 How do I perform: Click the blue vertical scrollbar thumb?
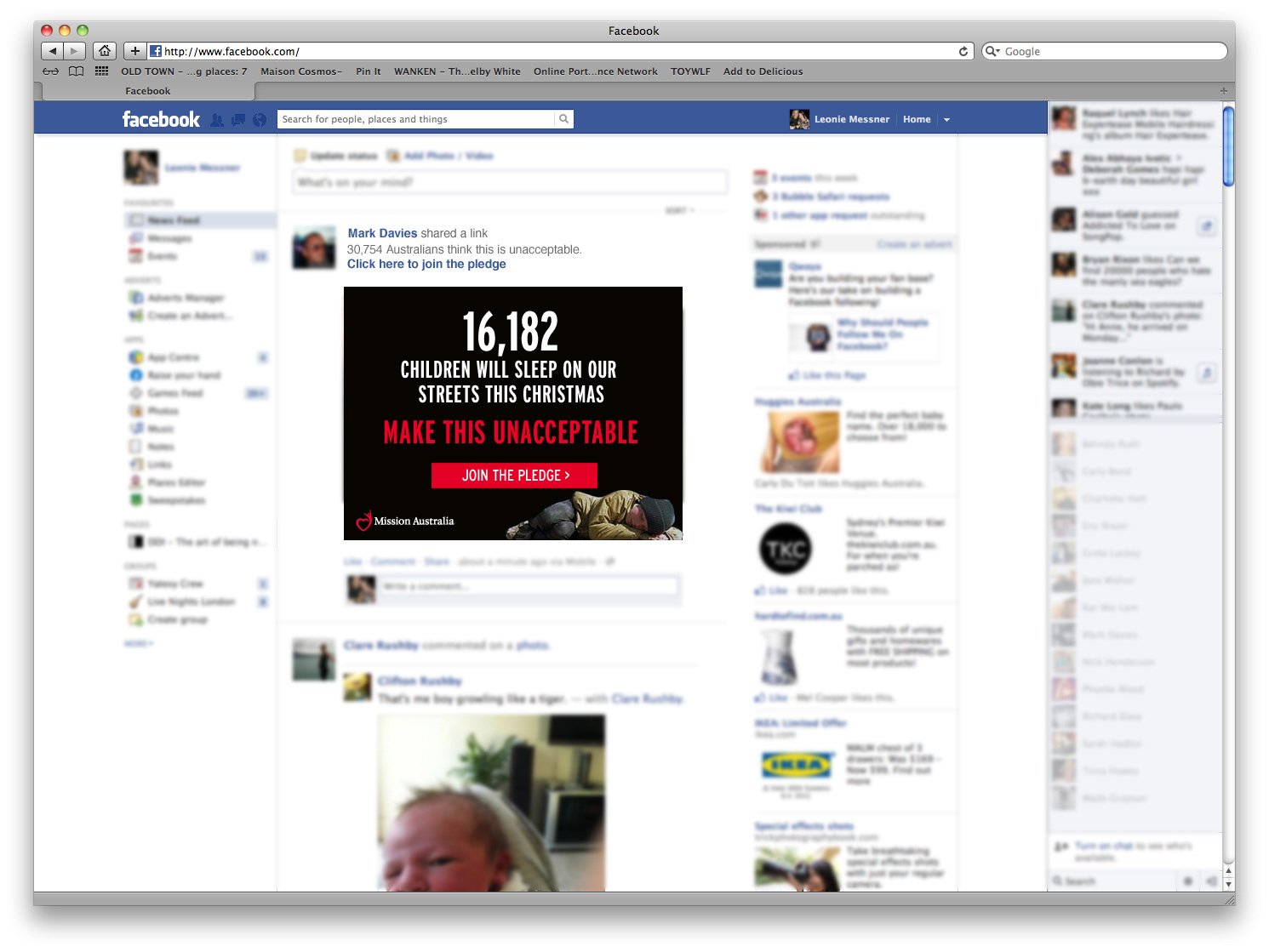click(x=1228, y=145)
